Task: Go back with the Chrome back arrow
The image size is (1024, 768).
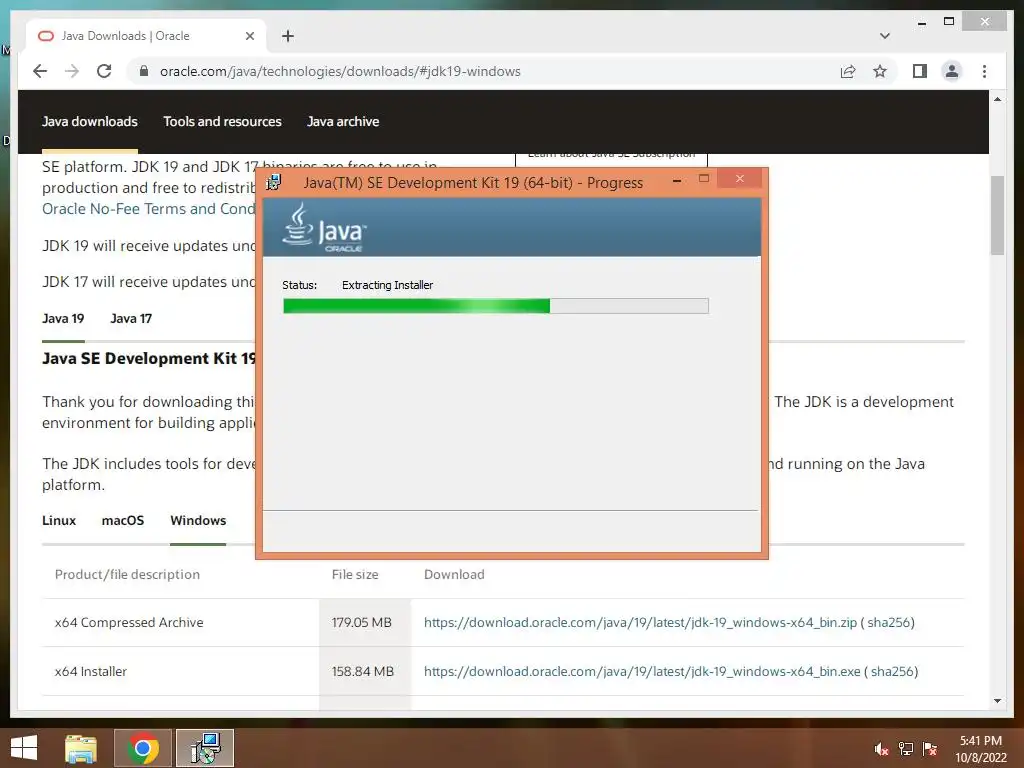Action: [40, 71]
